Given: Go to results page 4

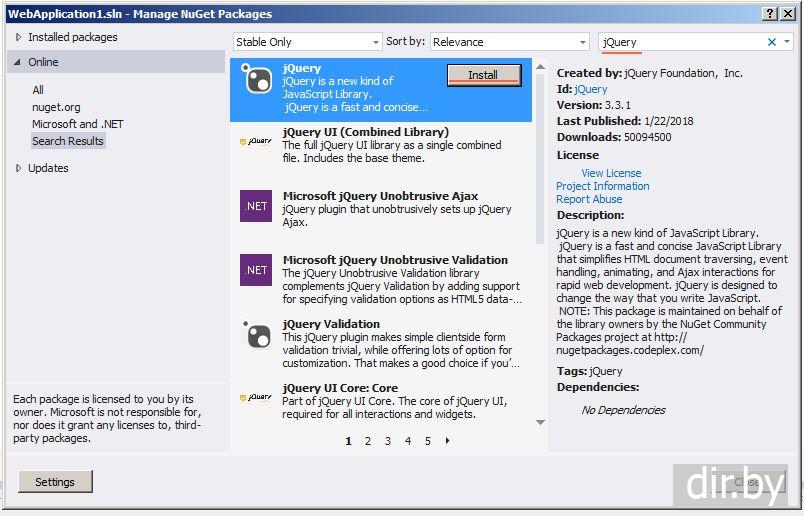Looking at the screenshot, I should [408, 441].
